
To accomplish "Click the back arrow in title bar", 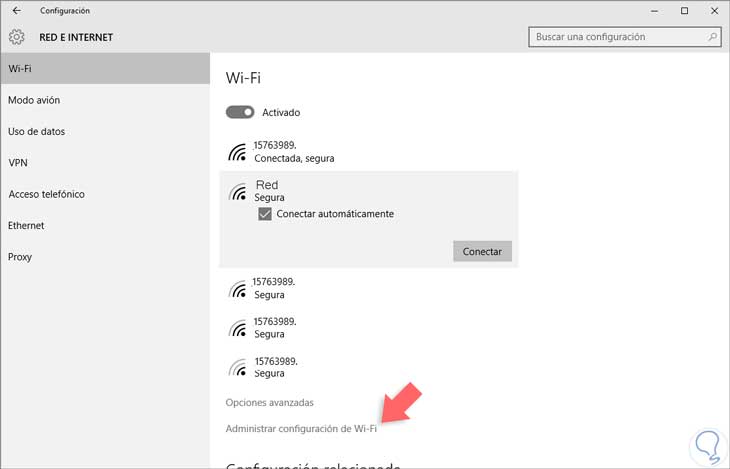I will click(16, 11).
